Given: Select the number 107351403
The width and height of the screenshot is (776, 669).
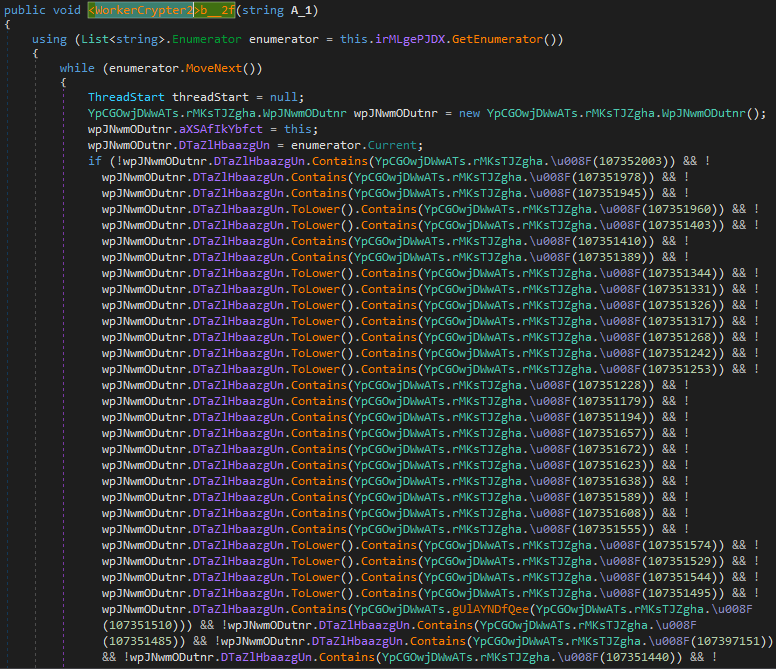Looking at the screenshot, I should coord(679,225).
